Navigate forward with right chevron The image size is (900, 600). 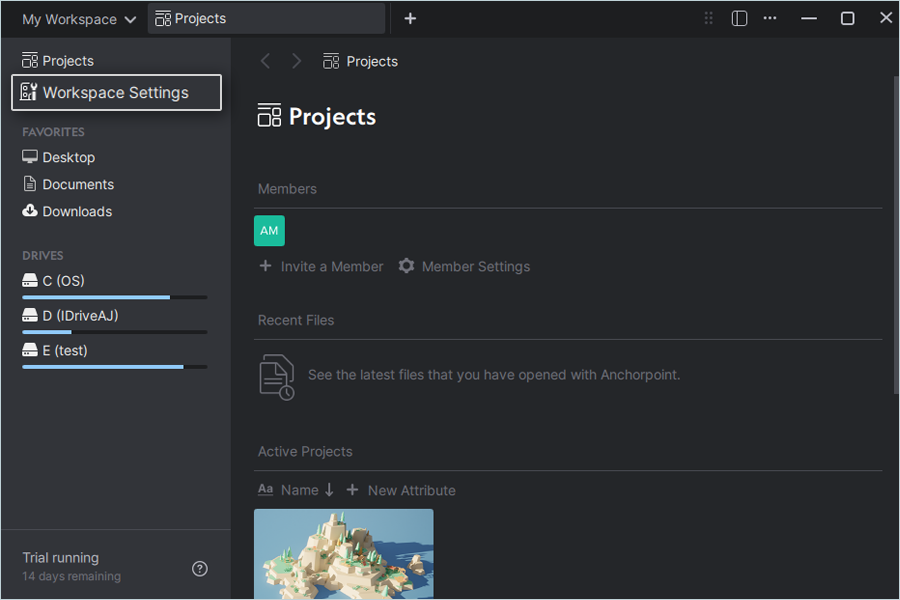[x=296, y=61]
